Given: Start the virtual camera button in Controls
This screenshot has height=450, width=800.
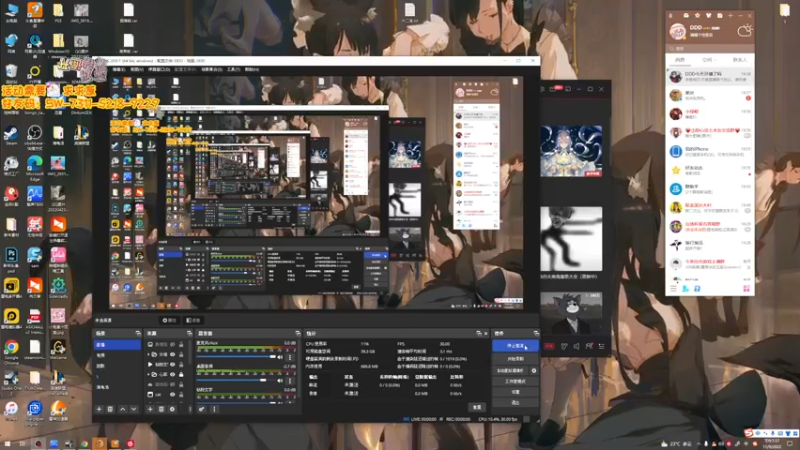Looking at the screenshot, I should [511, 370].
